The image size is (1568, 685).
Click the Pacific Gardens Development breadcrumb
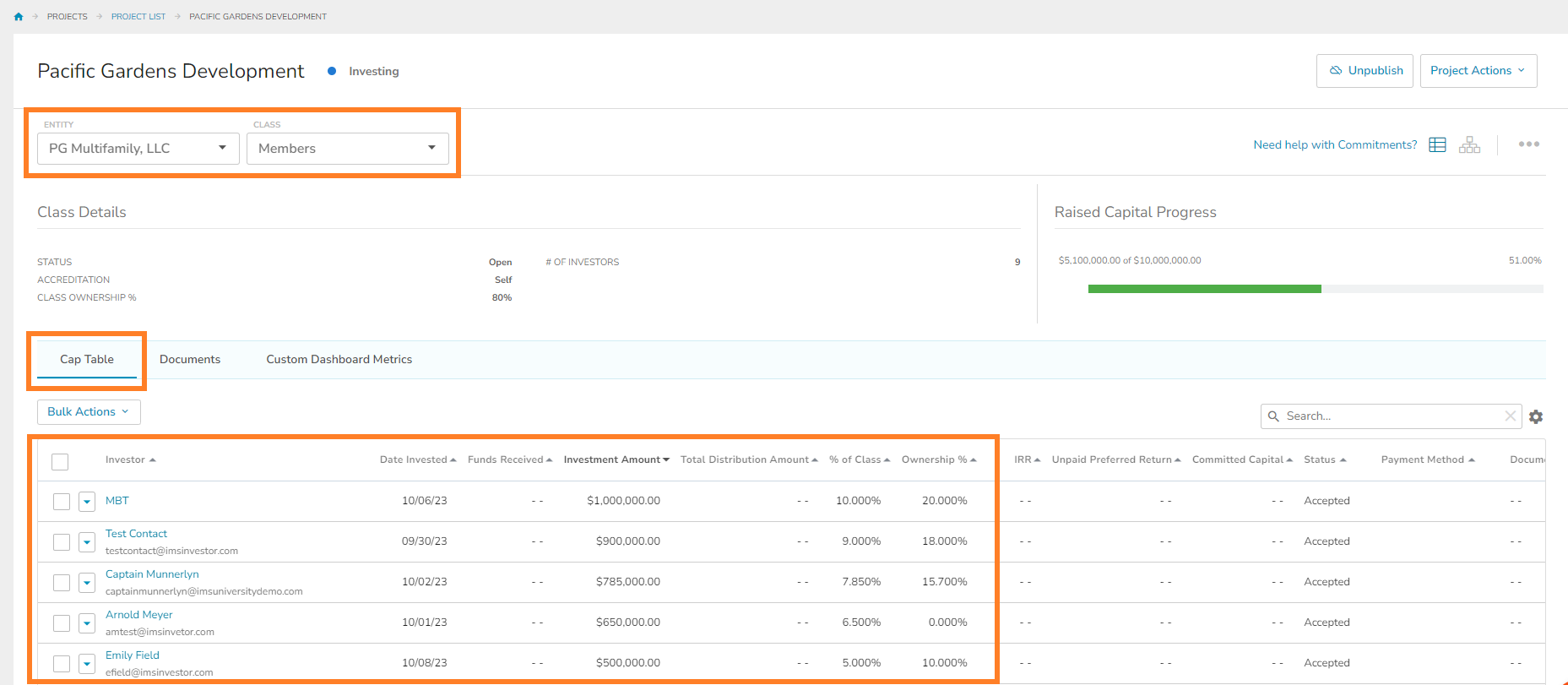coord(258,16)
